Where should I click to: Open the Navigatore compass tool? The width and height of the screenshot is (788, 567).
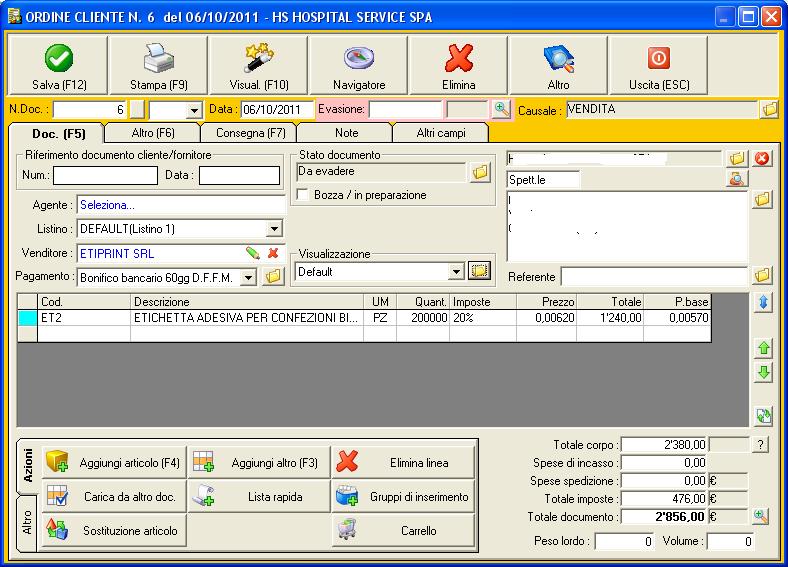click(359, 65)
